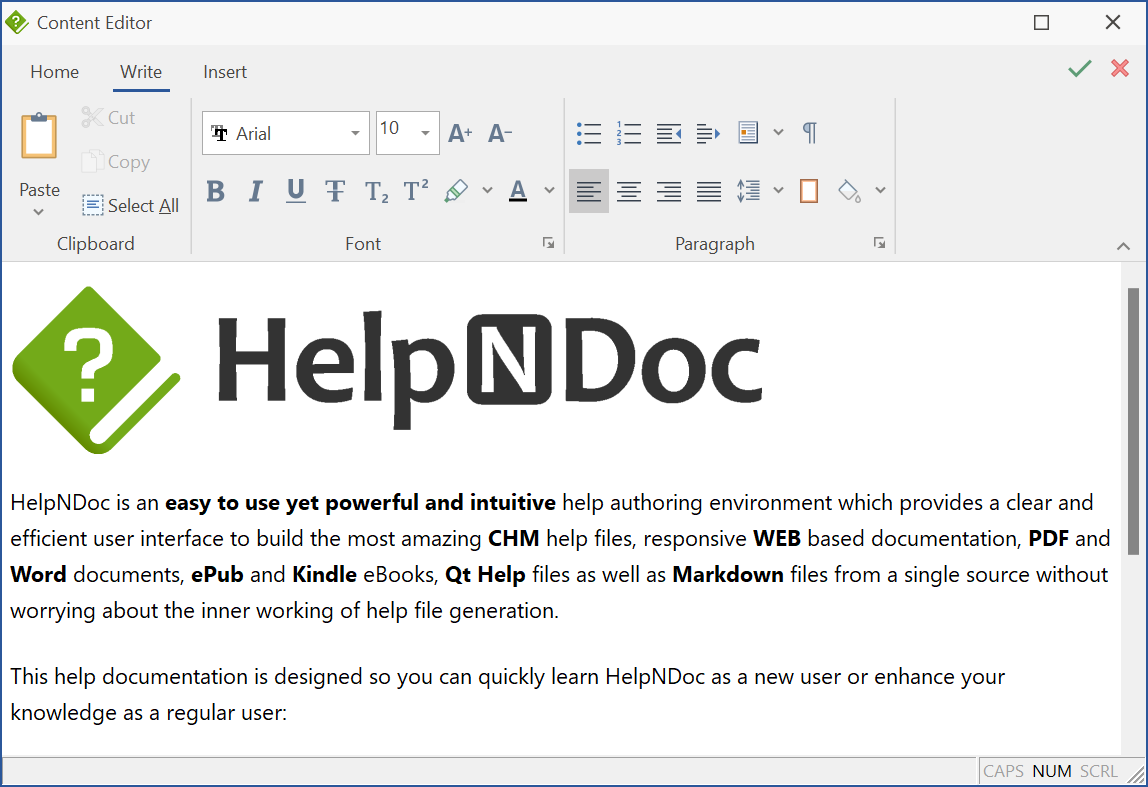Screen dimensions: 1148x787
Task: Expand the paragraph fill color dropdown
Action: pos(881,190)
